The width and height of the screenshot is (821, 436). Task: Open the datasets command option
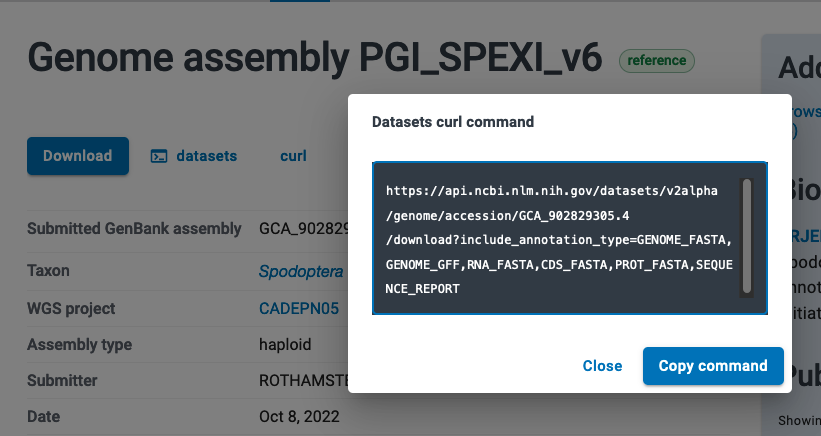(206, 156)
